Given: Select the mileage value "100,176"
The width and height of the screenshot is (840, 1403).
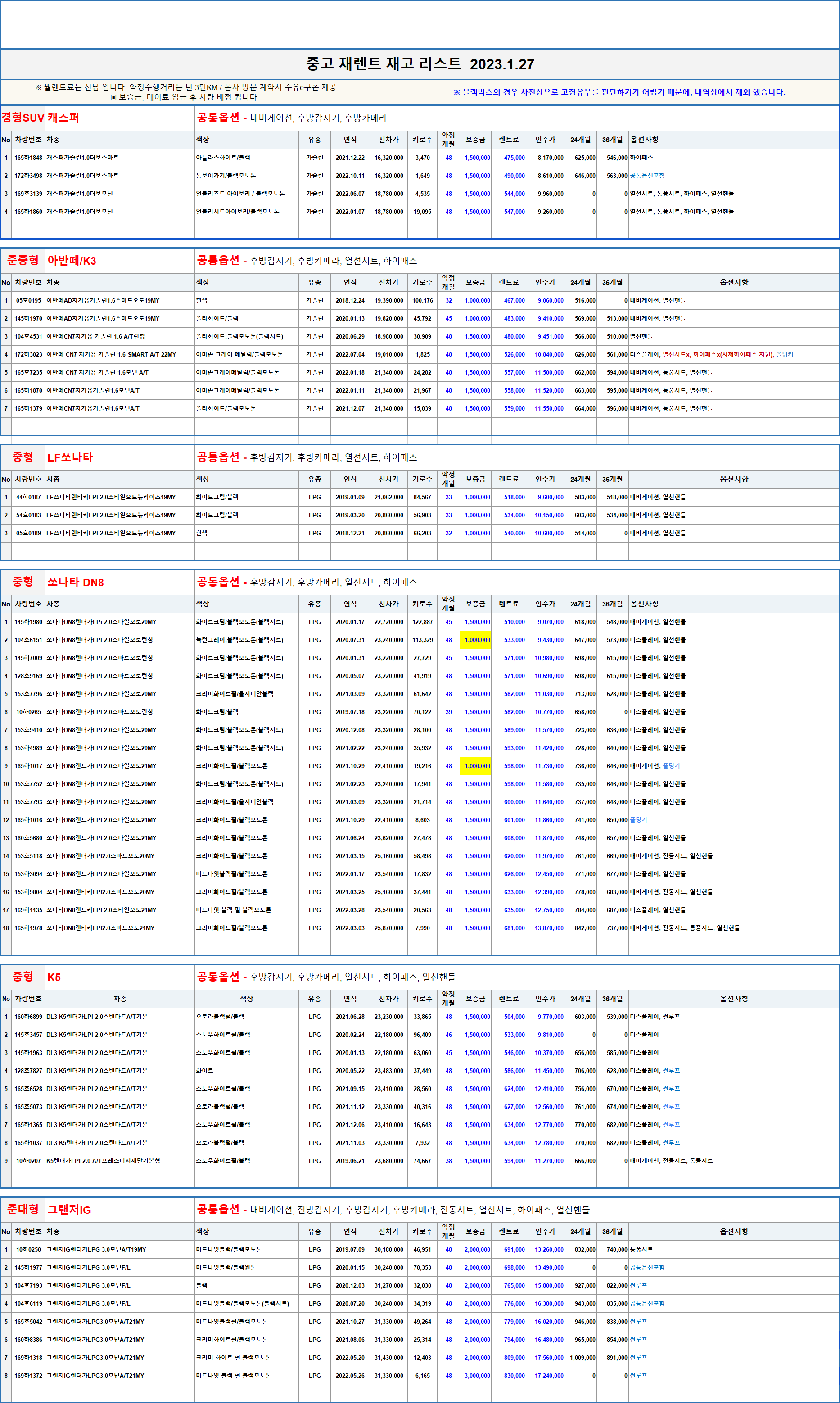Looking at the screenshot, I should (x=422, y=301).
